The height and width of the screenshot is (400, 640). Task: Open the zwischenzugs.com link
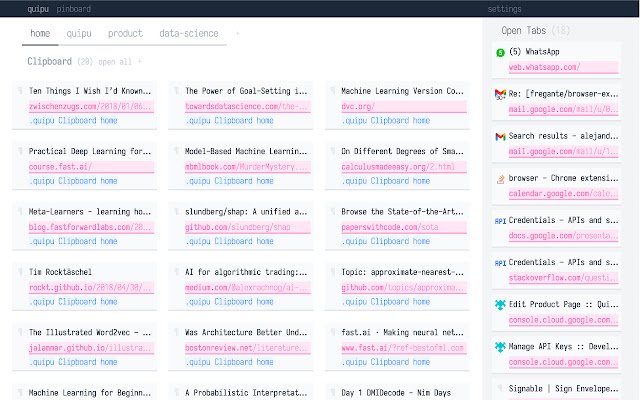tap(91, 107)
